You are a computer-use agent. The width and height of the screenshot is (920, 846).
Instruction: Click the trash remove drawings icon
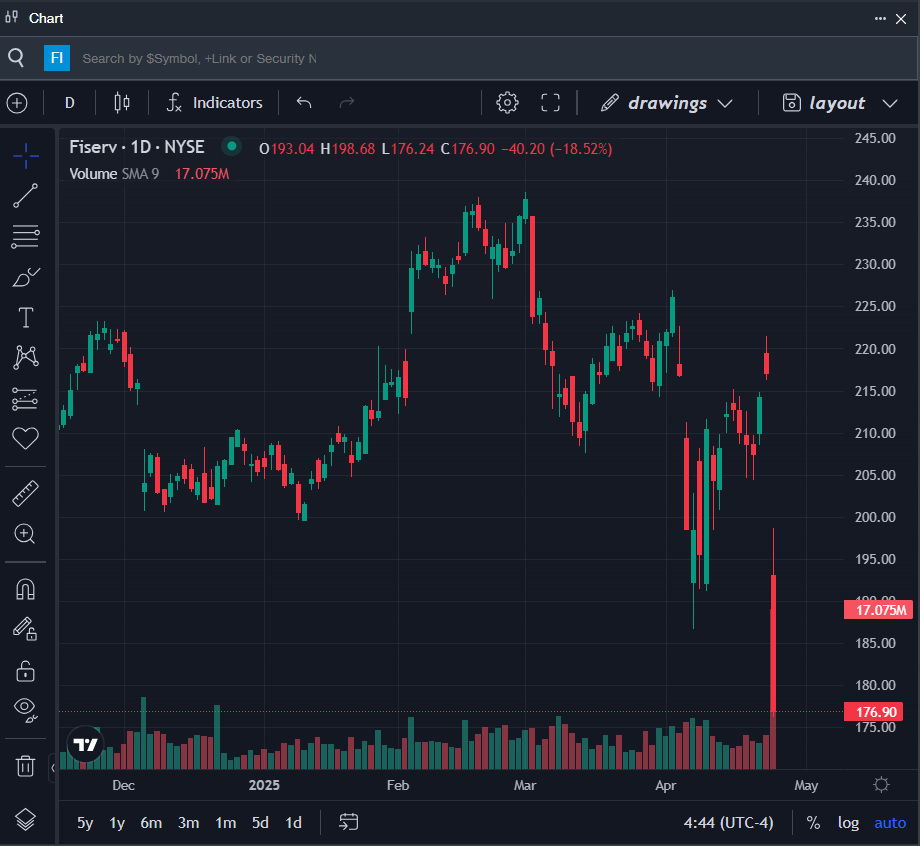tap(26, 766)
